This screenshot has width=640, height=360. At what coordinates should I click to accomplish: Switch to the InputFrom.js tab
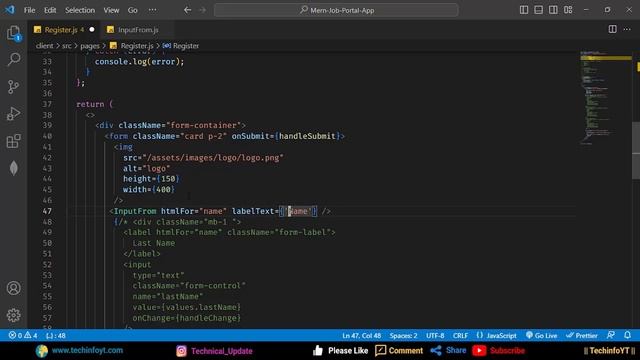pos(138,30)
